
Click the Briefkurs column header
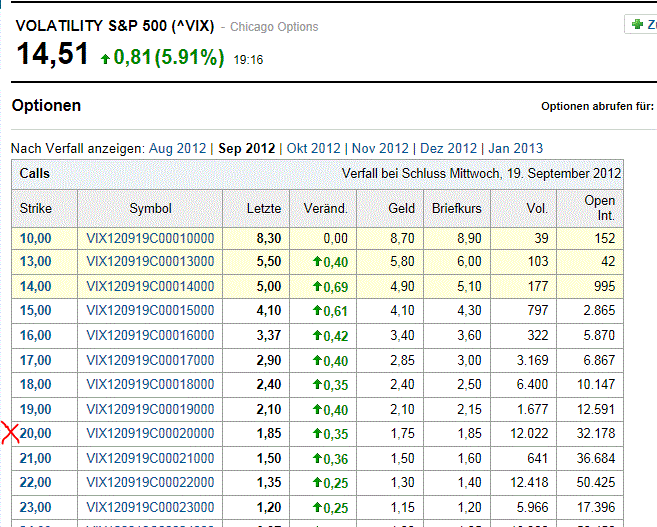point(457,208)
